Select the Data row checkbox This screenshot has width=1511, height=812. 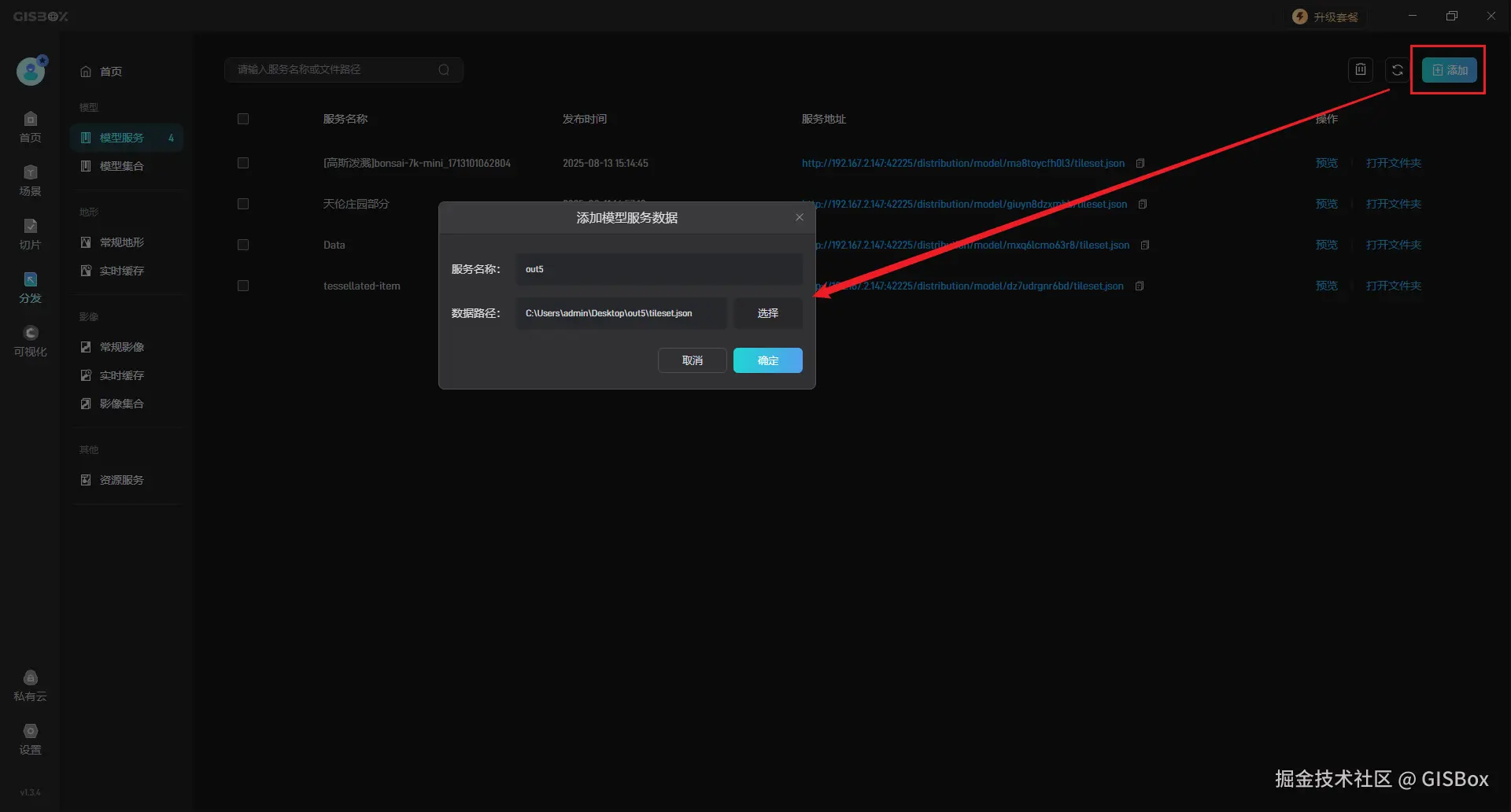click(x=243, y=245)
